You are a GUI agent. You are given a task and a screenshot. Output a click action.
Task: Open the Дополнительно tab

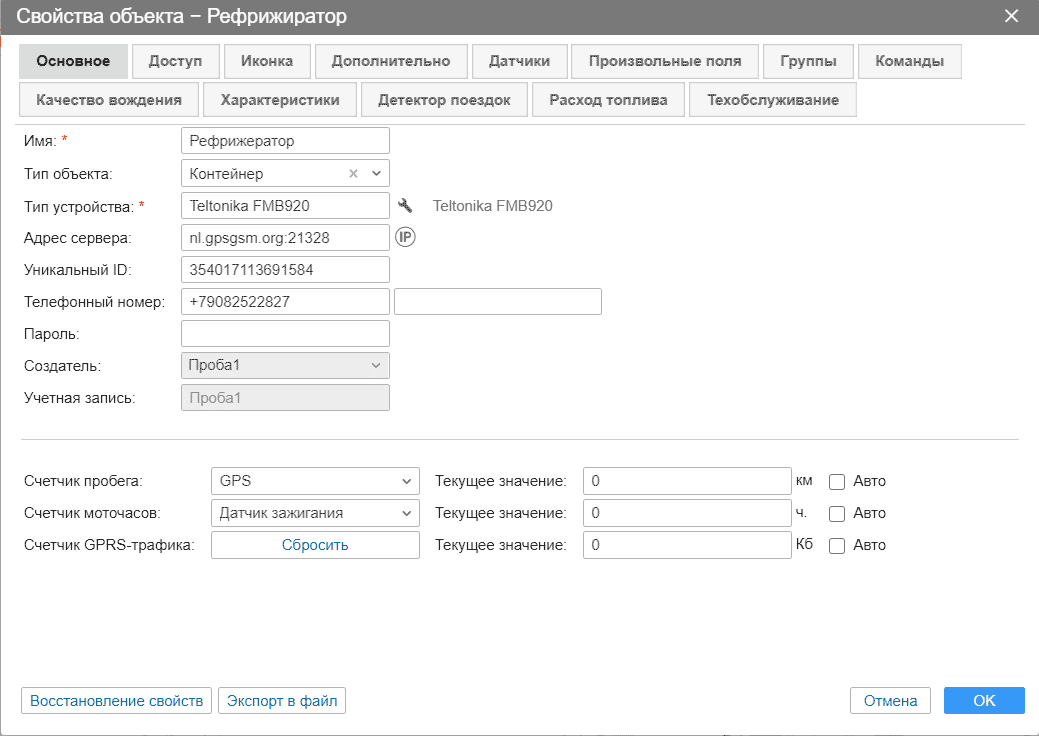coord(391,61)
